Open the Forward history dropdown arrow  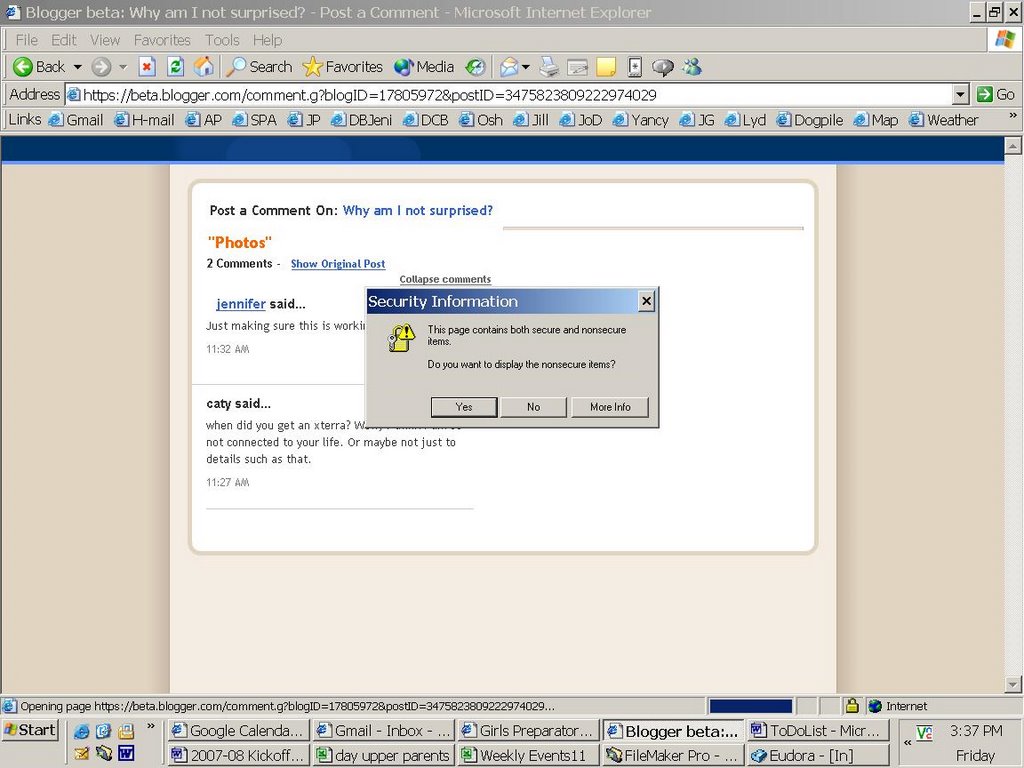[x=123, y=67]
